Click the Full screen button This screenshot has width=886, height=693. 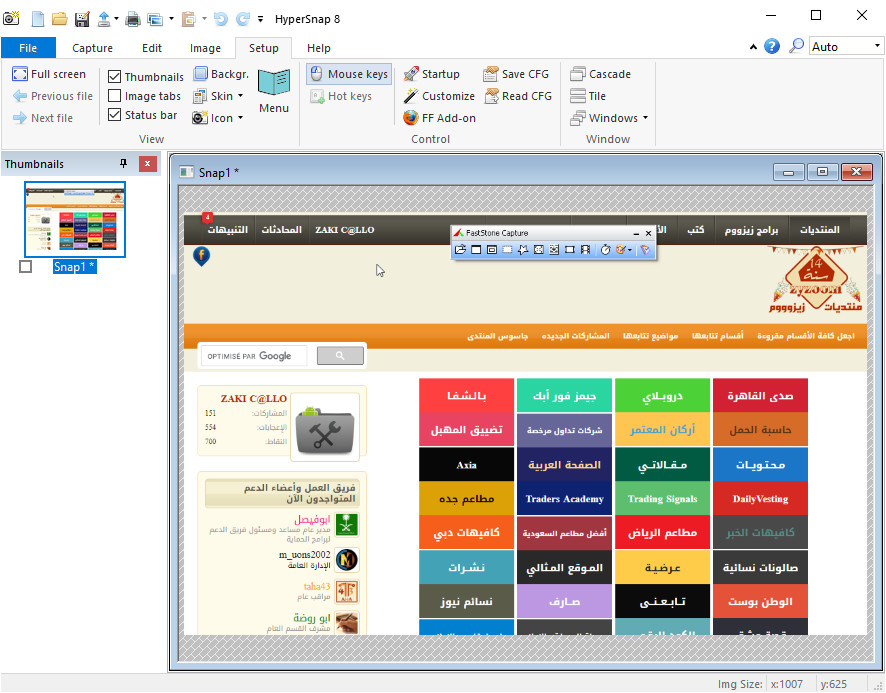pos(49,74)
